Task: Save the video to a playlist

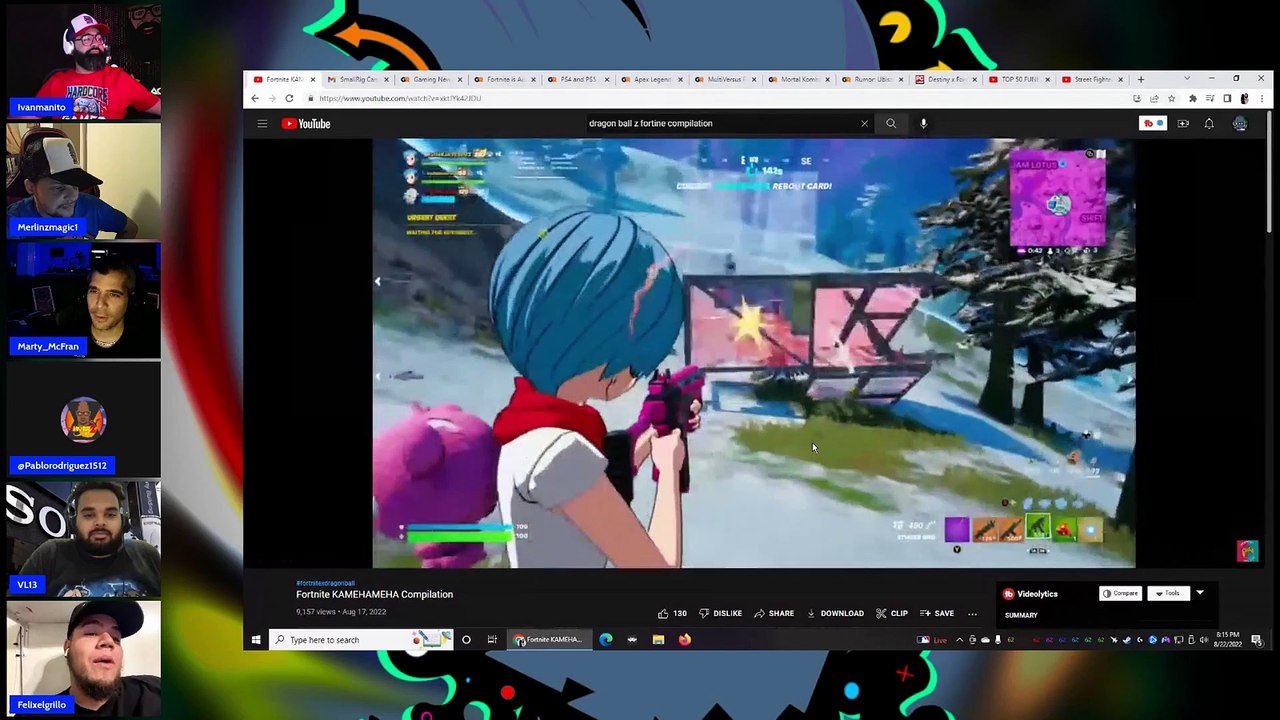Action: tap(936, 613)
